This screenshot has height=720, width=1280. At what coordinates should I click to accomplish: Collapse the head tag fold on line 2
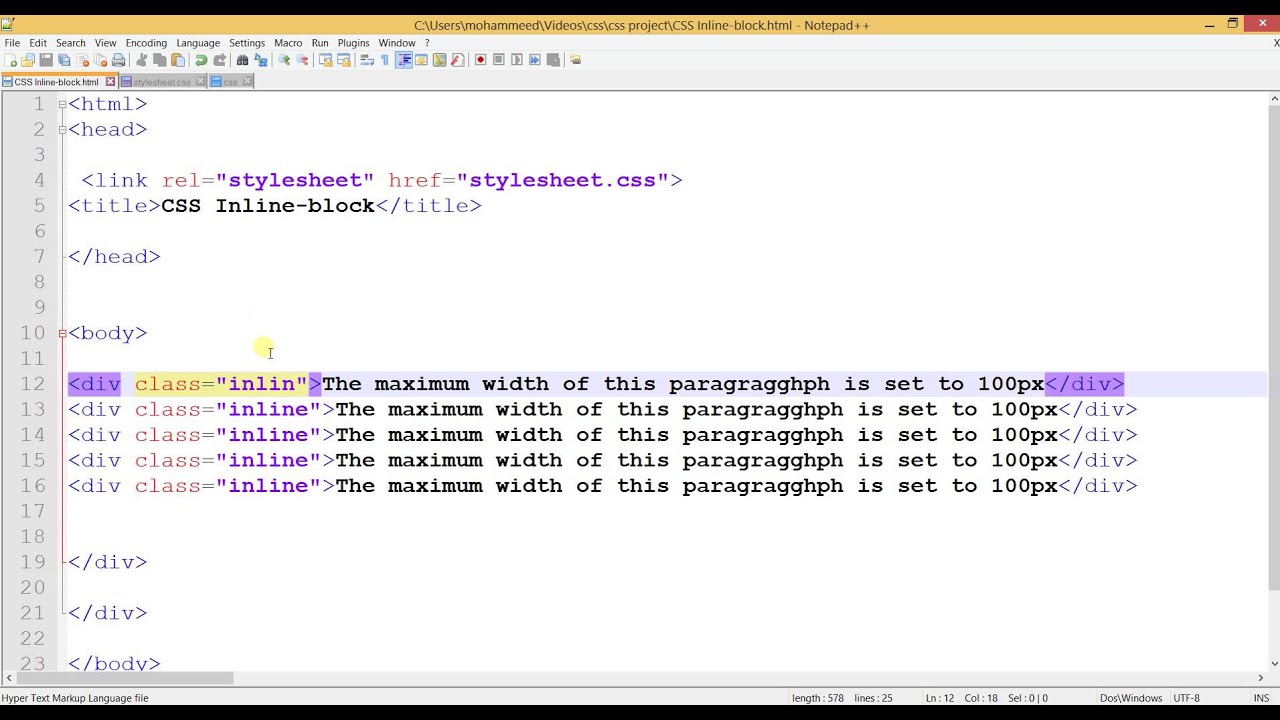coord(62,129)
